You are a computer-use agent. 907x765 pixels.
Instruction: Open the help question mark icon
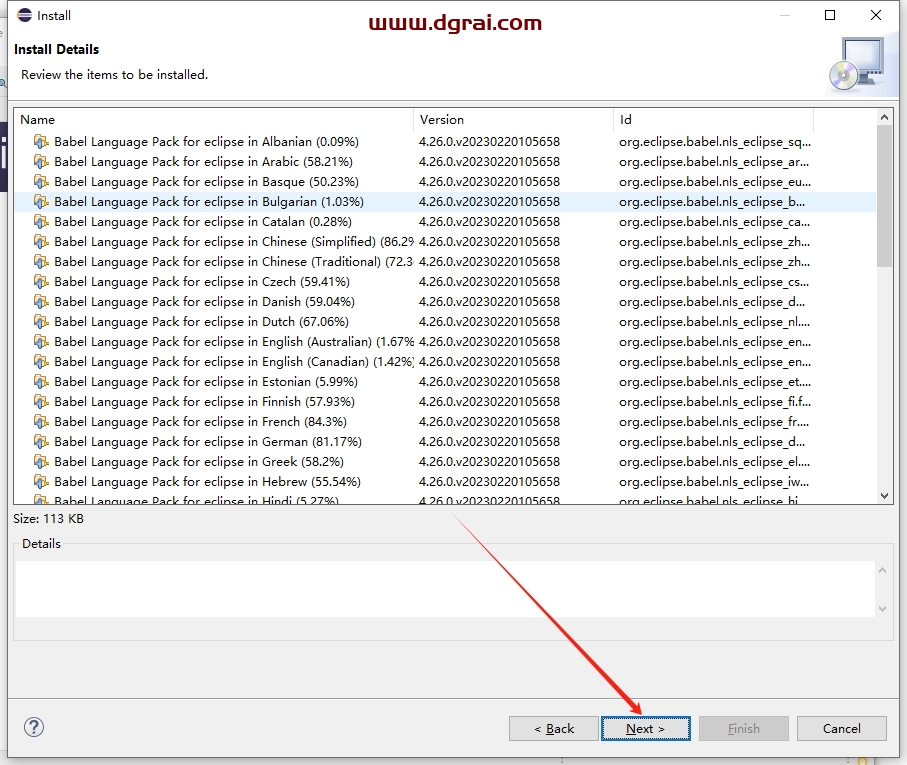tap(34, 727)
